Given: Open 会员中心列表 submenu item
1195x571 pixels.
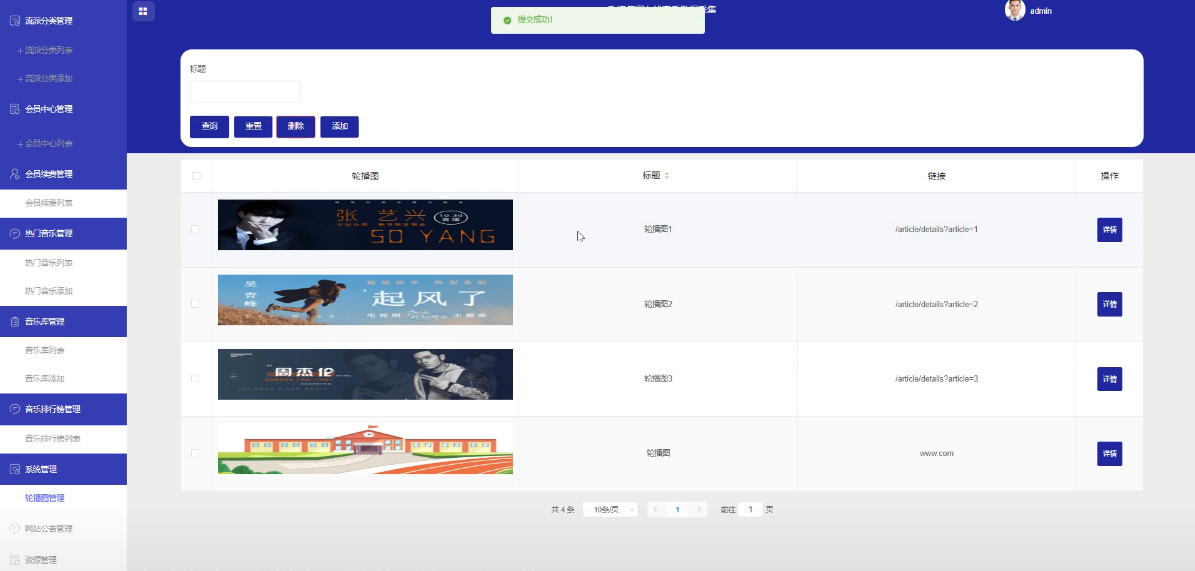Looking at the screenshot, I should [x=49, y=143].
